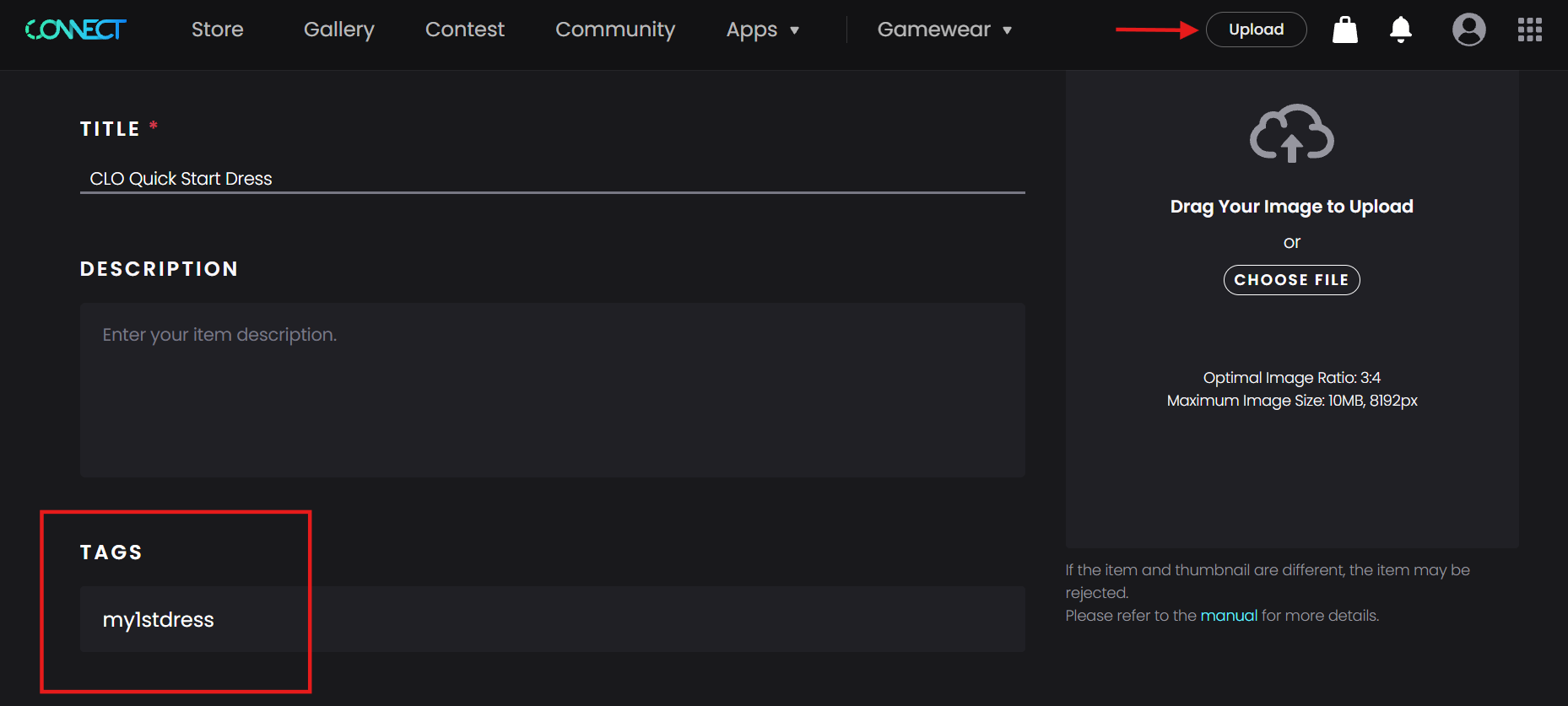Click the Tags field containing my1stdress
1568x706 pixels.
click(x=553, y=619)
